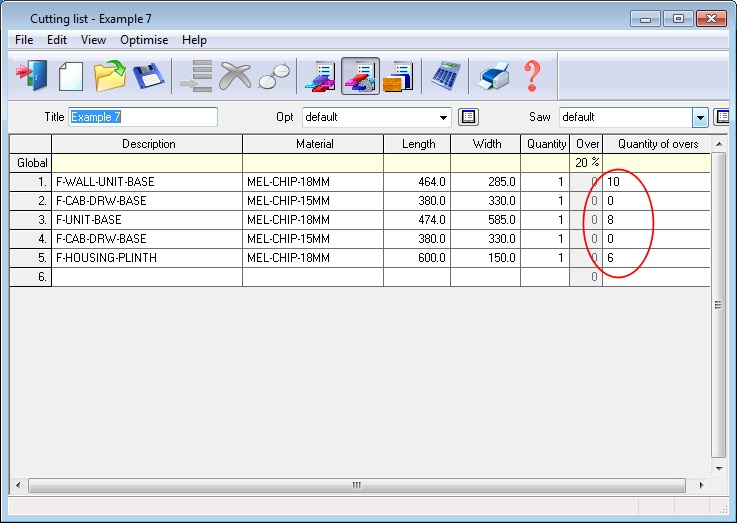The width and height of the screenshot is (737, 523).
Task: Click the part list icon with coloured boards
Action: pyautogui.click(x=321, y=76)
